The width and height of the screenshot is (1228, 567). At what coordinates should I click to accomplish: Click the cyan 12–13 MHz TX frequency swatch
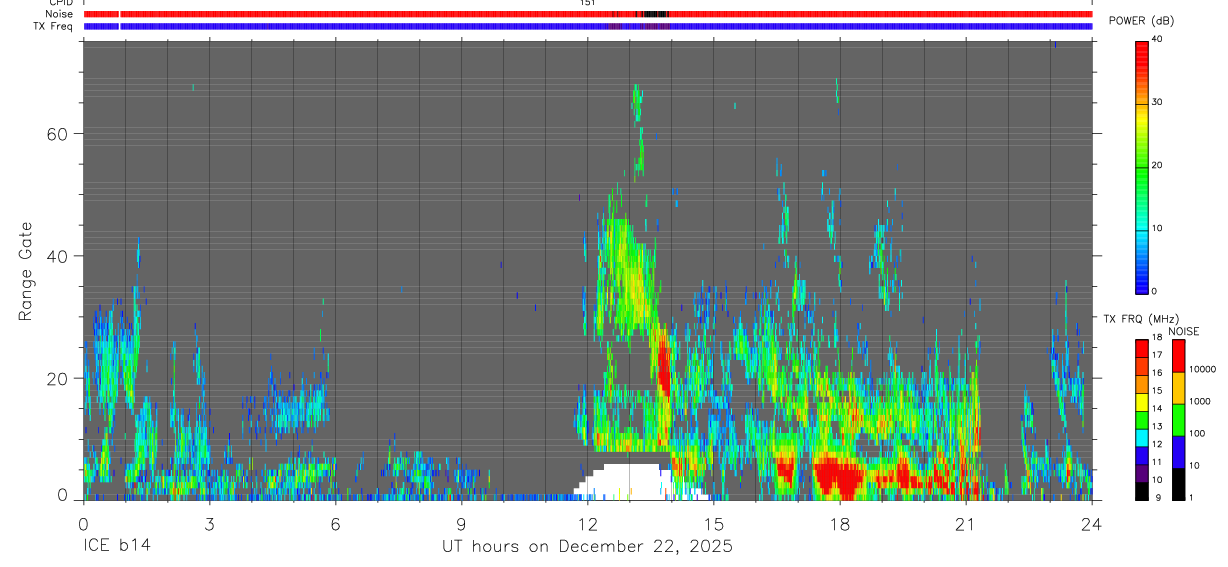pyautogui.click(x=1142, y=437)
